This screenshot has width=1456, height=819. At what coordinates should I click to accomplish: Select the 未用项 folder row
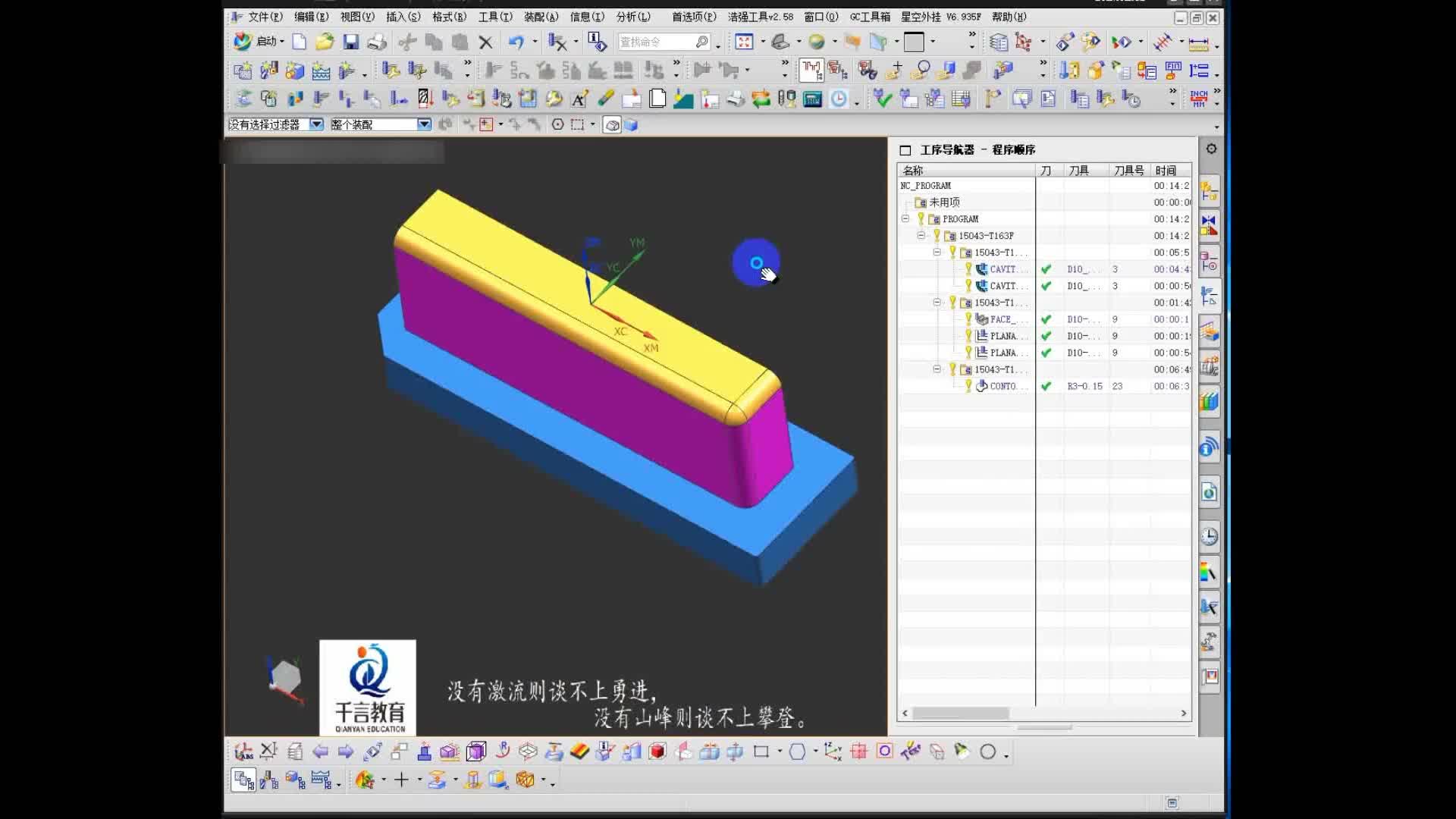[1043, 202]
